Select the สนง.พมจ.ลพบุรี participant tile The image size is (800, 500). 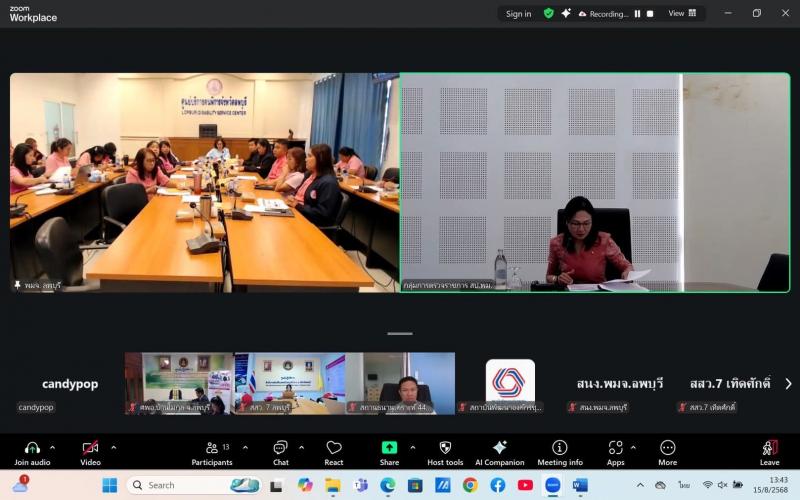620,384
